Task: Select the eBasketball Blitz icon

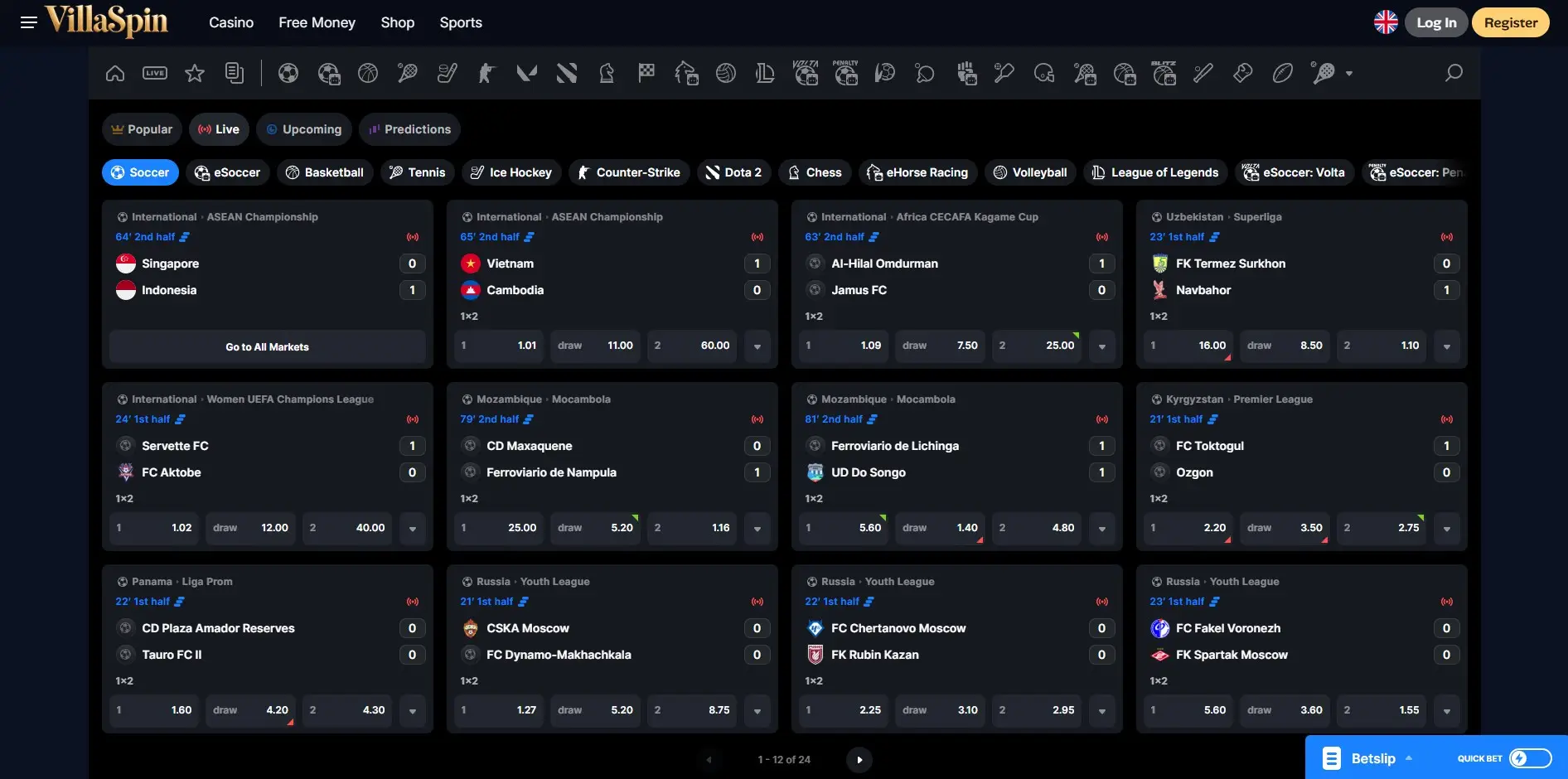Action: (1164, 73)
